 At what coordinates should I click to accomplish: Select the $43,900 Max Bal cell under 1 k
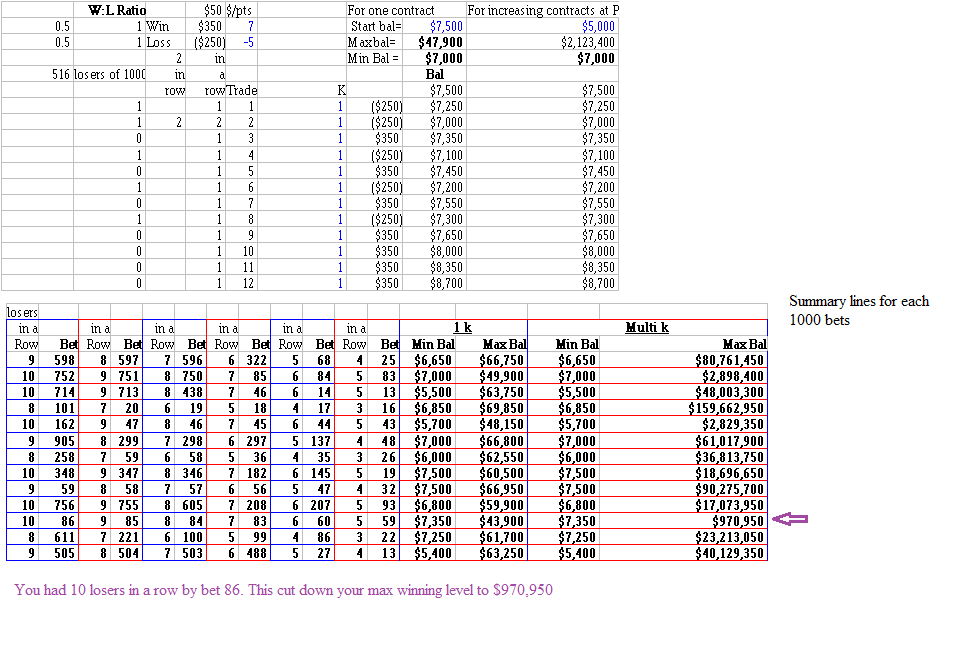(x=492, y=521)
